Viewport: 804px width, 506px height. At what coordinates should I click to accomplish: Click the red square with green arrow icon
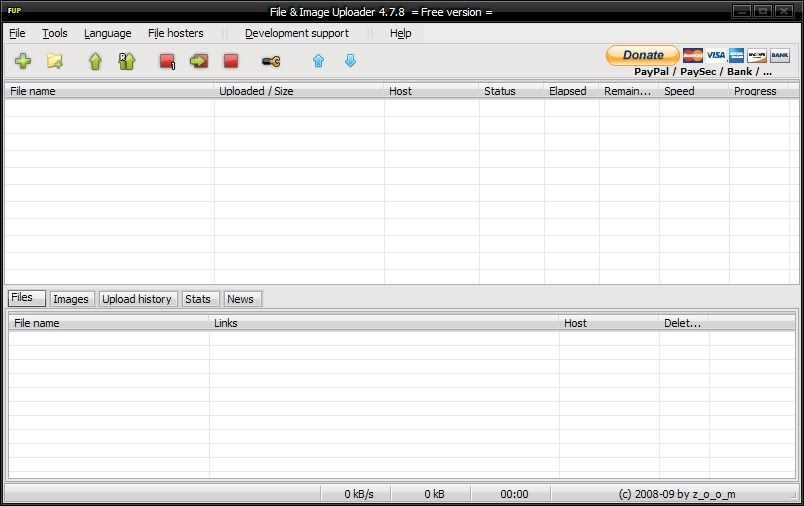pos(199,61)
